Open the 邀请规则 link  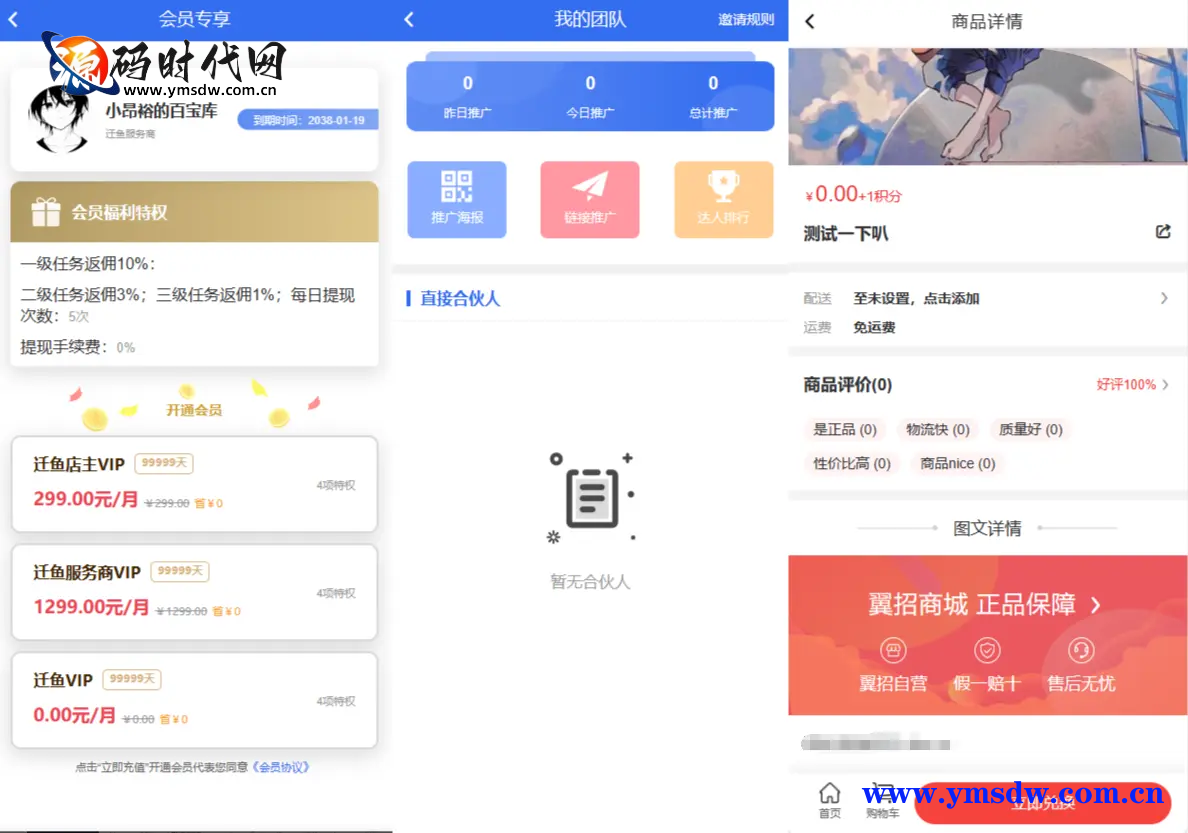tap(746, 20)
